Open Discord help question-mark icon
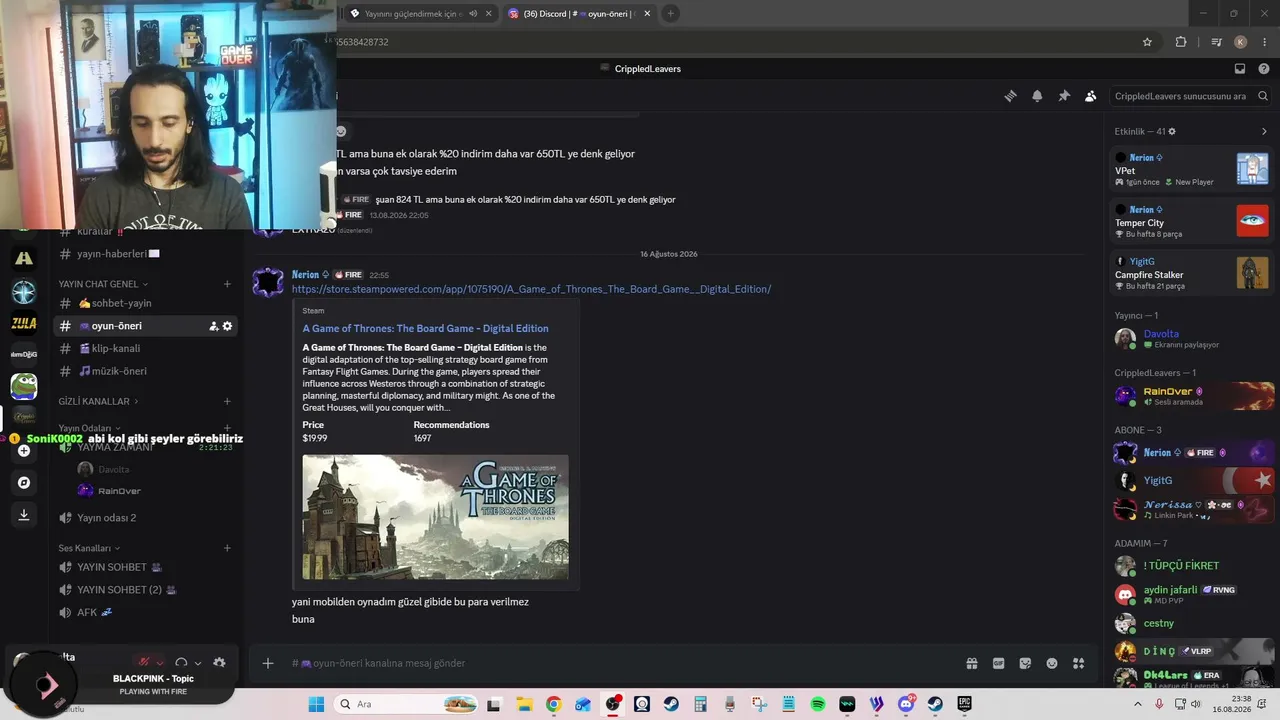 [x=1264, y=69]
